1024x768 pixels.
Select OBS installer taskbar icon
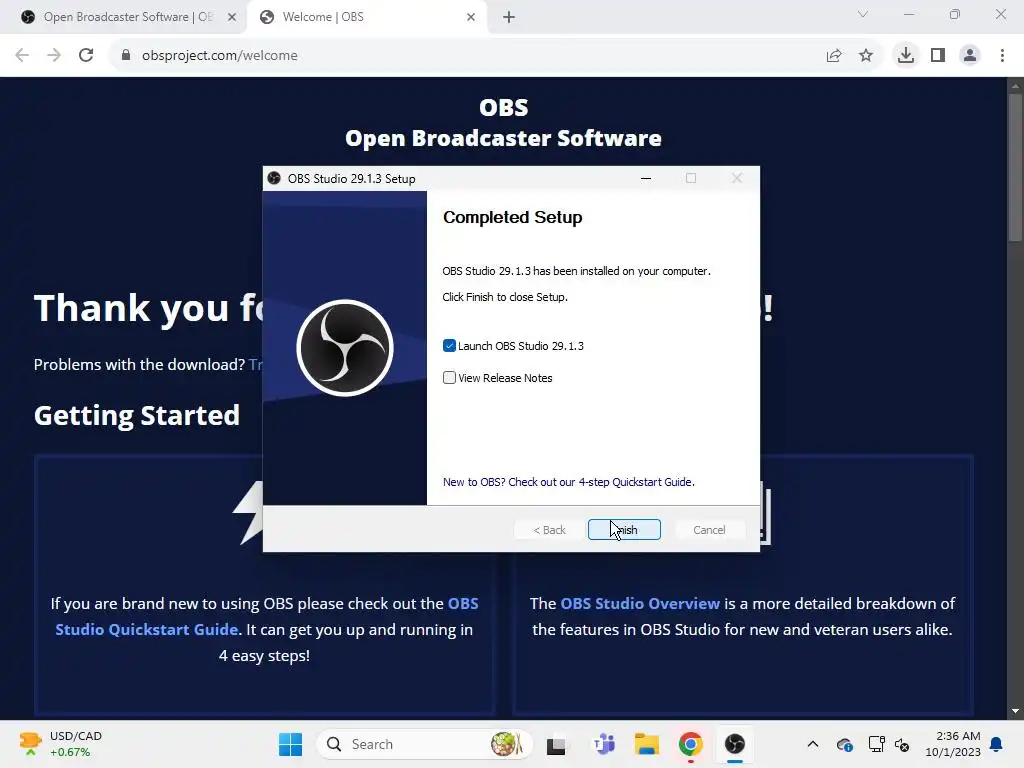(x=735, y=744)
